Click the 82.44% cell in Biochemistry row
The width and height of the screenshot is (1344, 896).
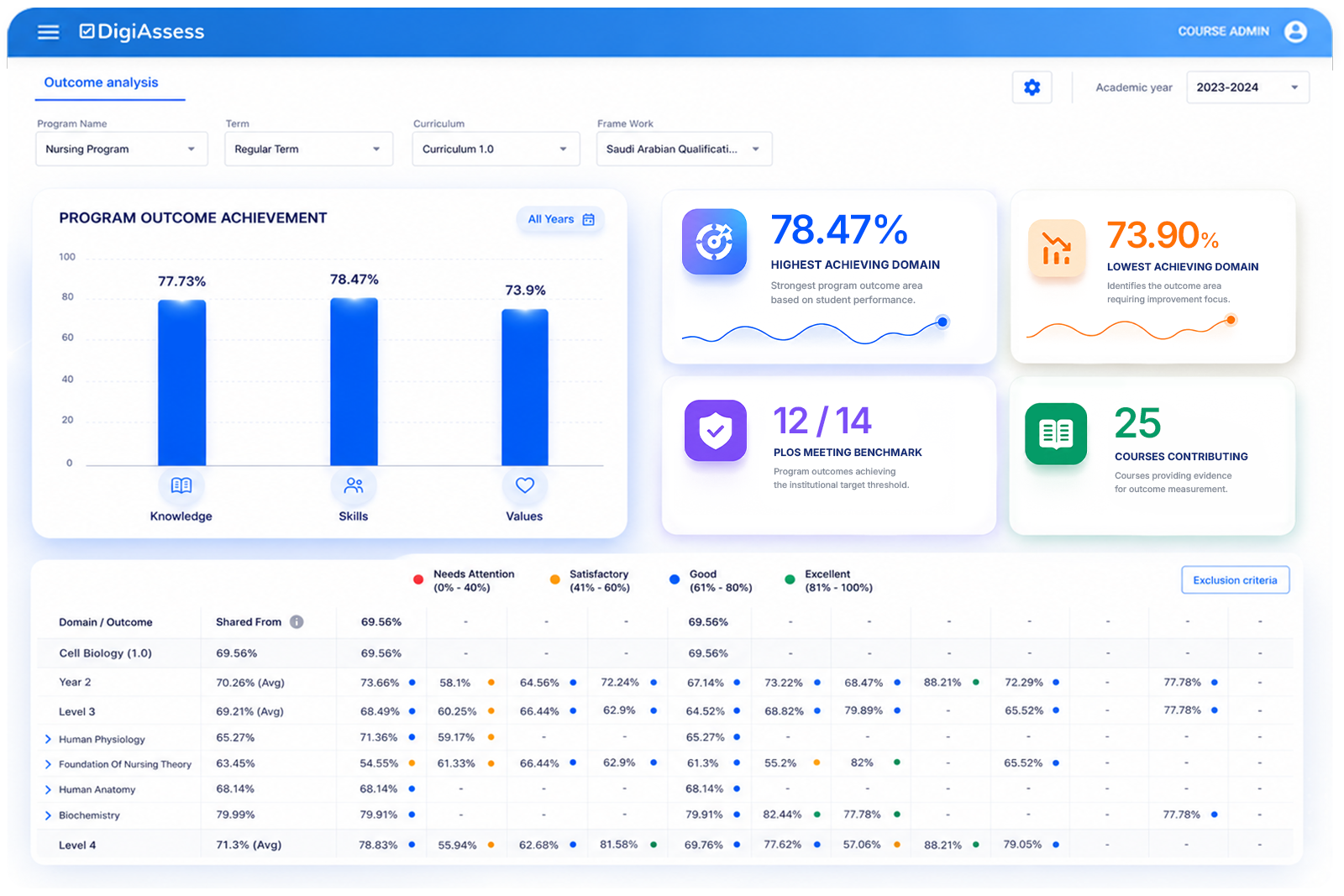782,815
